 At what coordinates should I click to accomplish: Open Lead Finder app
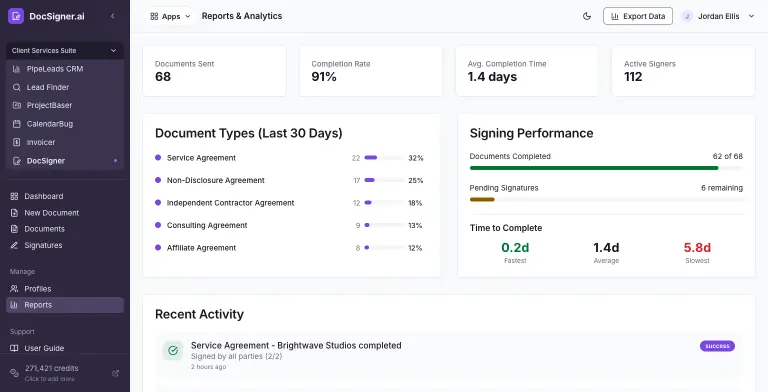(65, 87)
